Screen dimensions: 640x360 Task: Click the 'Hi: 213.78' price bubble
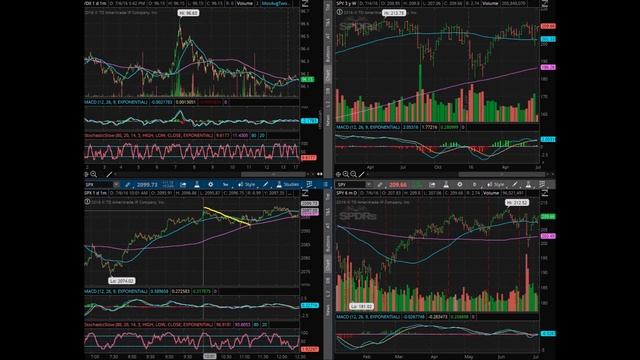click(x=394, y=13)
